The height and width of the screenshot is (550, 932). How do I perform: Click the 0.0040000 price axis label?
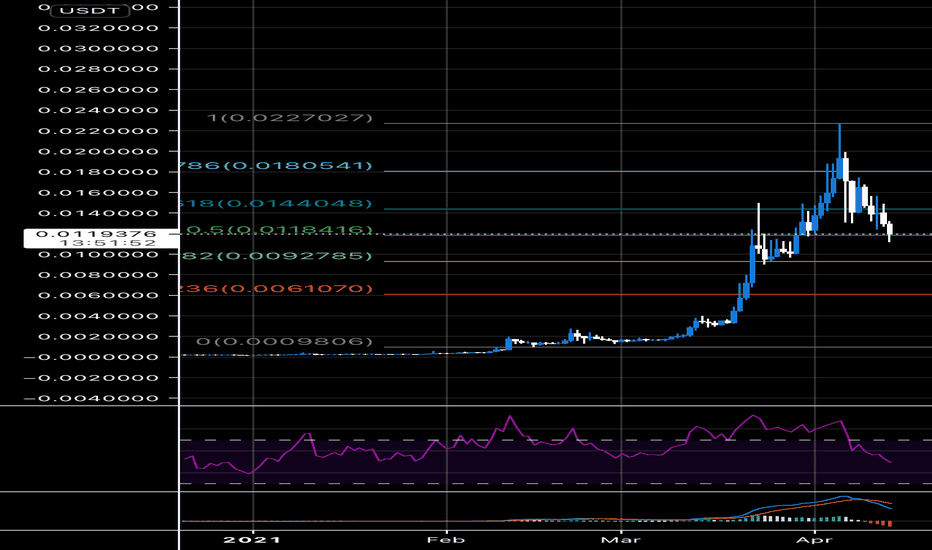point(99,316)
